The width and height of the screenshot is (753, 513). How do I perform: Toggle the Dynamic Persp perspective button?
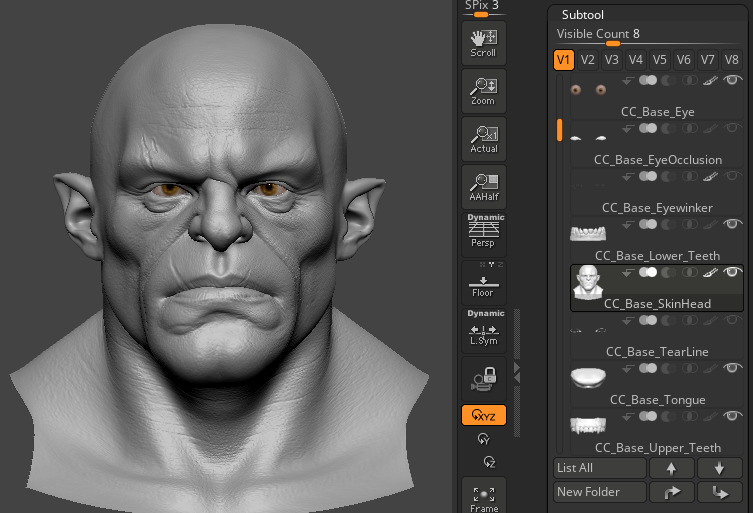click(484, 234)
